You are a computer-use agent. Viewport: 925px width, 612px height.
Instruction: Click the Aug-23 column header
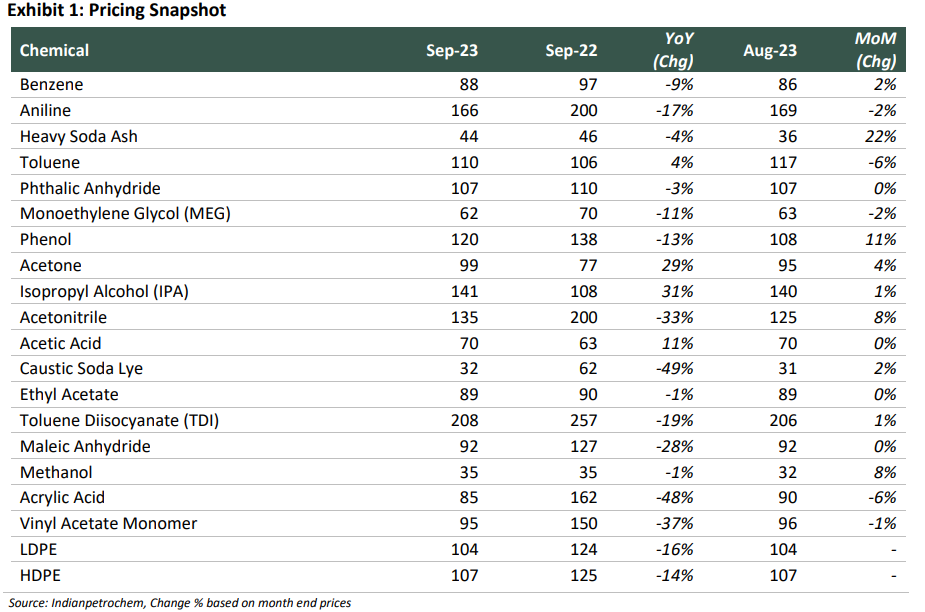click(769, 50)
